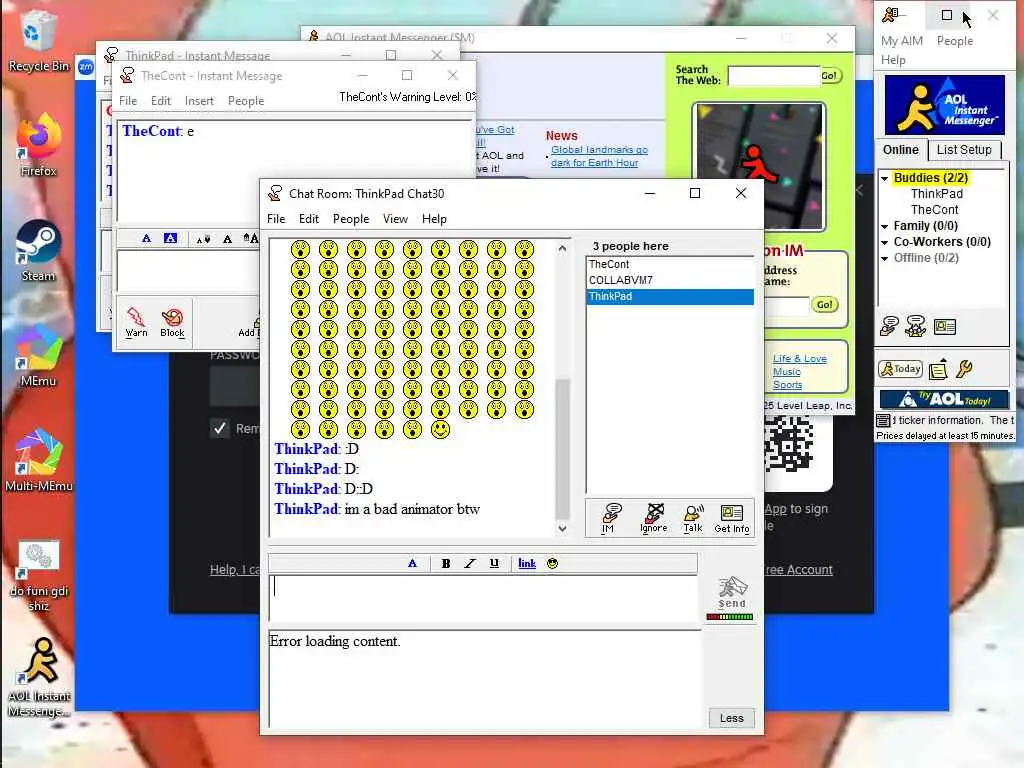Open the chat room File menu
1024x768 pixels.
point(276,219)
